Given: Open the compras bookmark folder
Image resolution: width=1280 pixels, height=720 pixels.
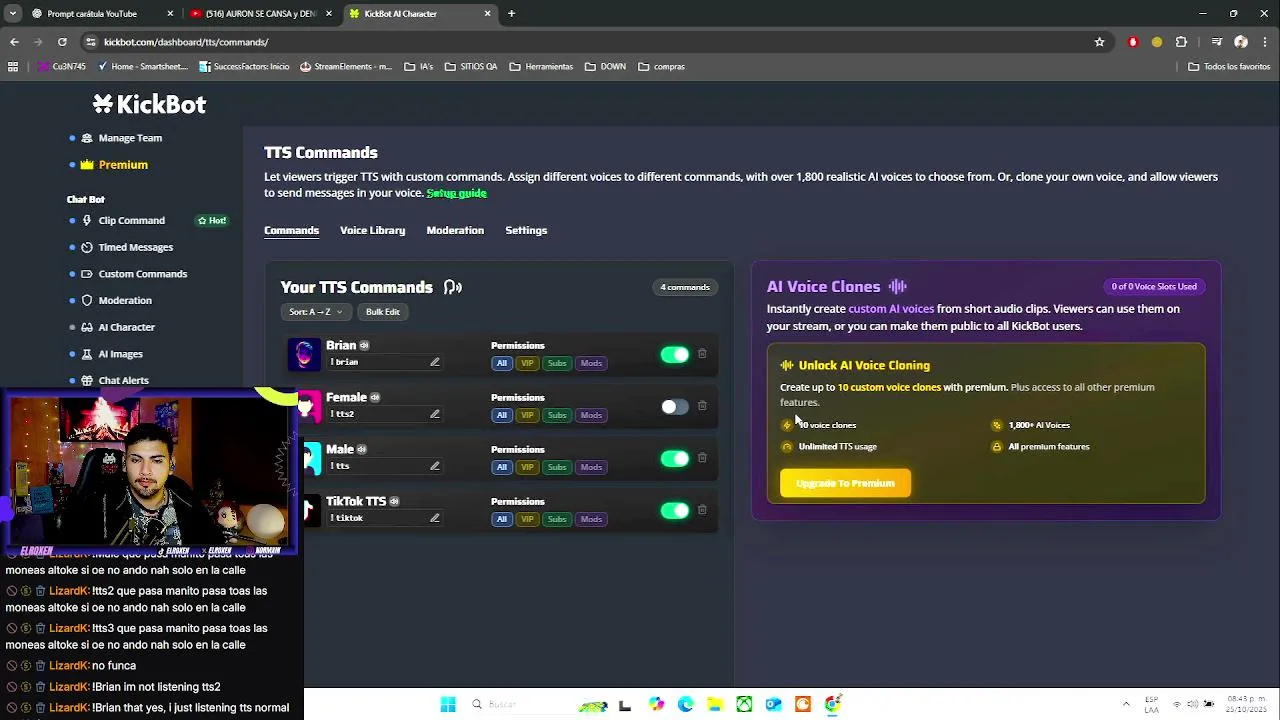Looking at the screenshot, I should coord(661,66).
